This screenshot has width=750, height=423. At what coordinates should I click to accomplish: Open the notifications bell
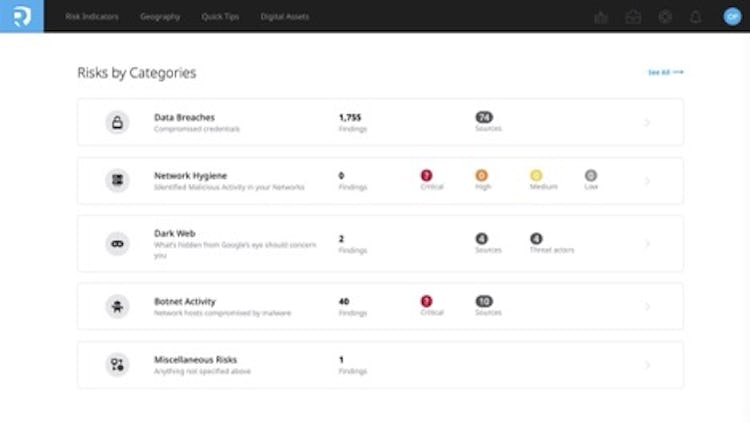pos(696,17)
